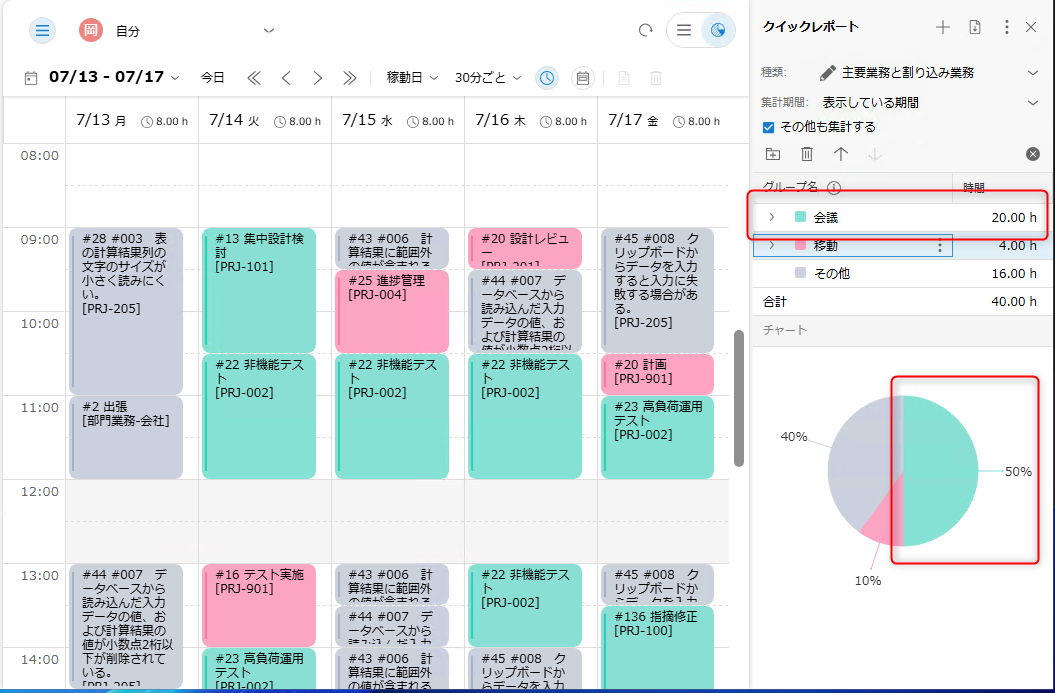Toggle the clock time view icon

point(547,78)
